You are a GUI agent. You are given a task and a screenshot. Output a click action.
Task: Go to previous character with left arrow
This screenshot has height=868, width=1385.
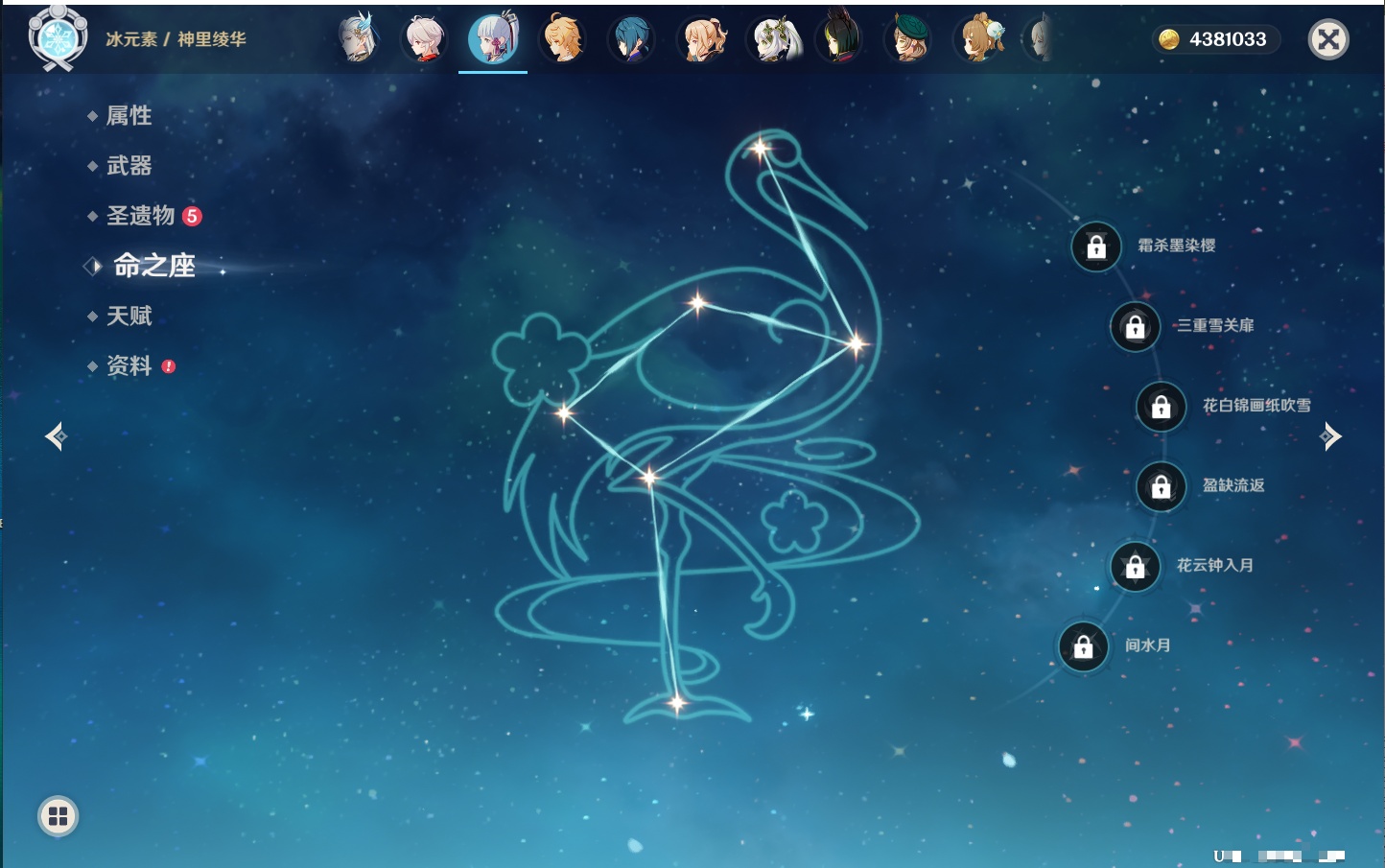[x=56, y=436]
